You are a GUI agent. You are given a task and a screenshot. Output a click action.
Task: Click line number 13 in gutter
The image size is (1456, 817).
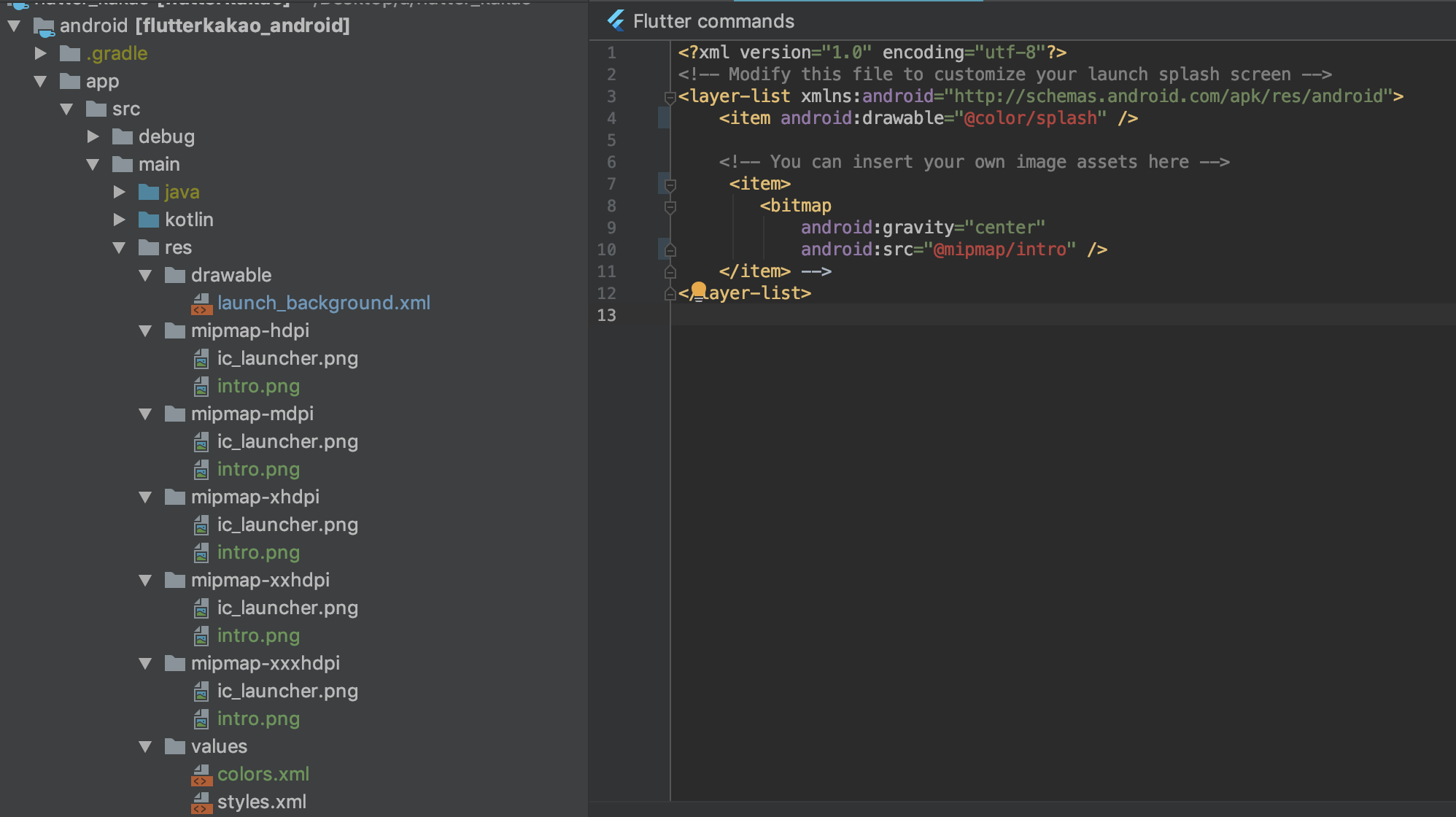click(x=606, y=315)
